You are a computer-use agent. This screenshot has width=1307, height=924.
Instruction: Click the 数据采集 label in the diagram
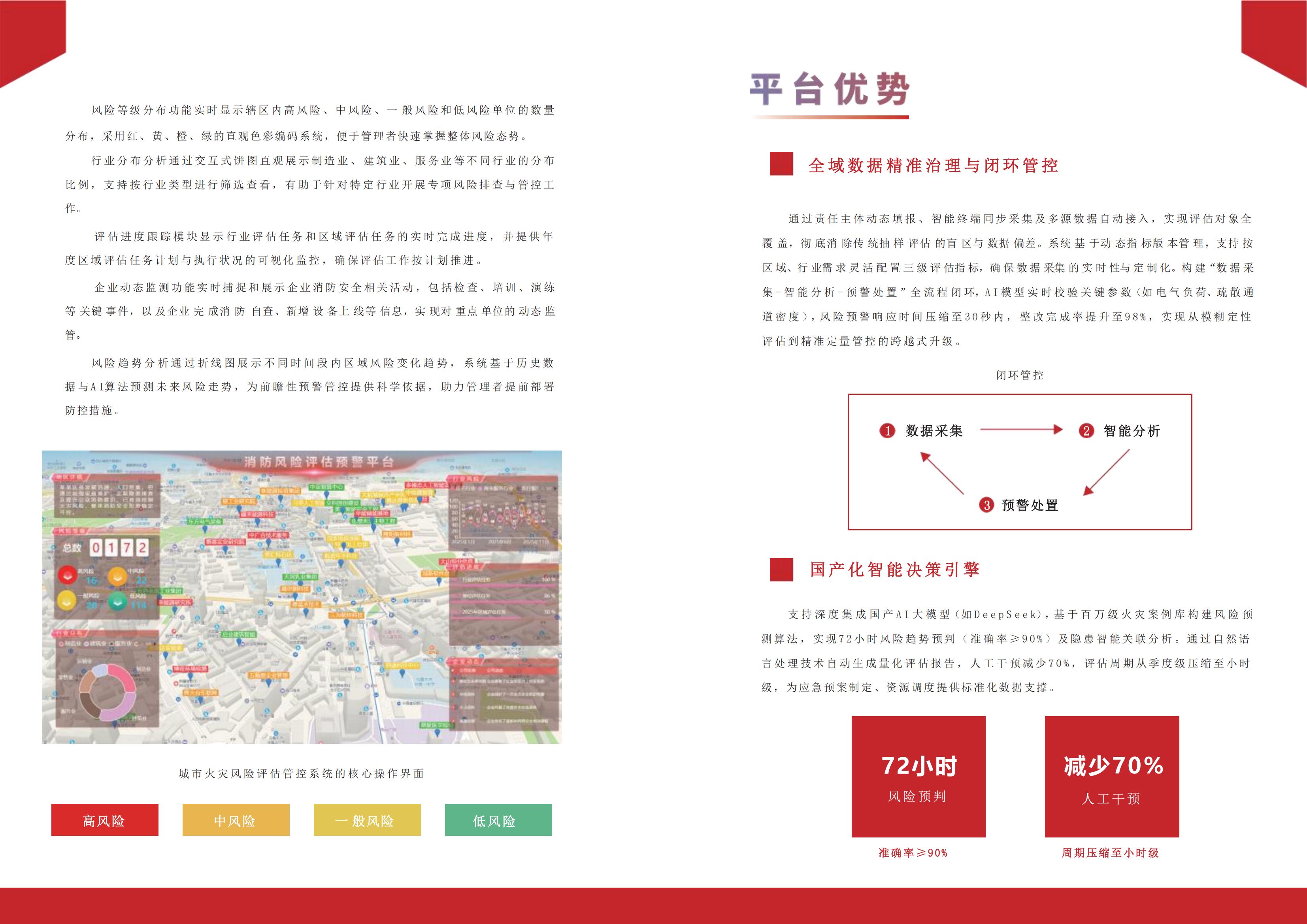(x=934, y=431)
